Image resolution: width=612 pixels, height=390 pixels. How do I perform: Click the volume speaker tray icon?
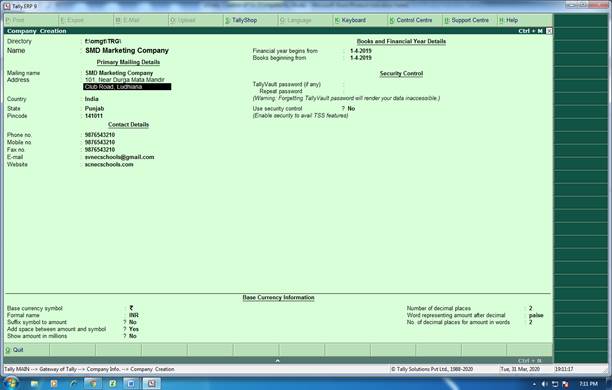544,384
